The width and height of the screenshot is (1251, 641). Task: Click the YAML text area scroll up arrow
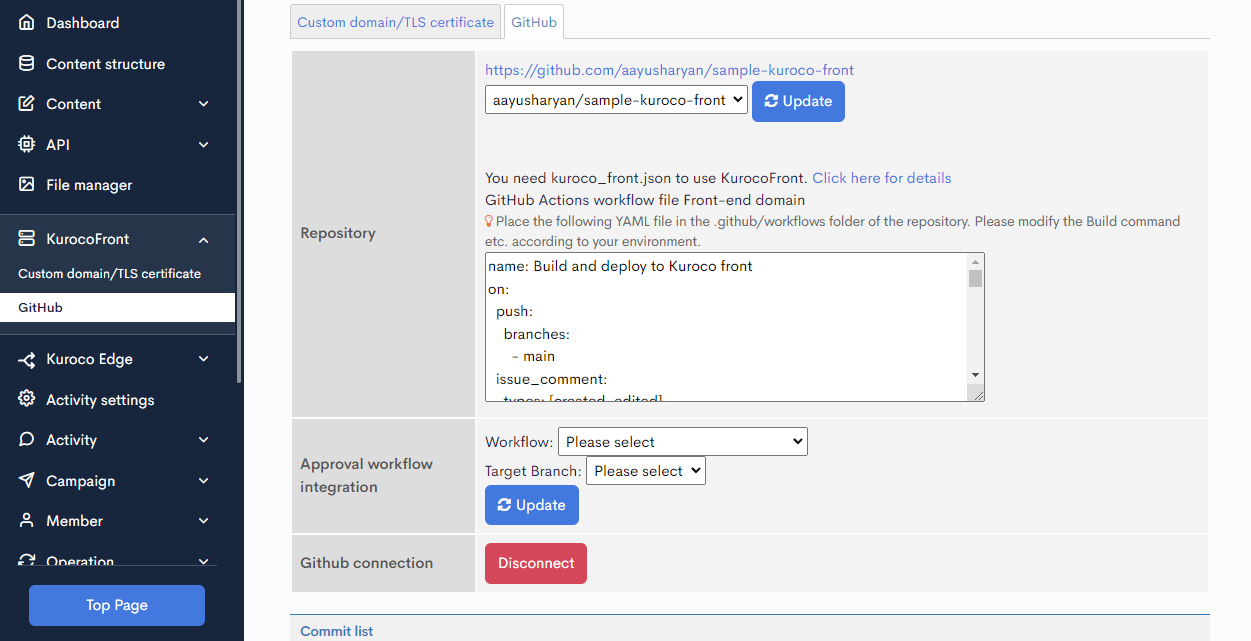pyautogui.click(x=976, y=262)
